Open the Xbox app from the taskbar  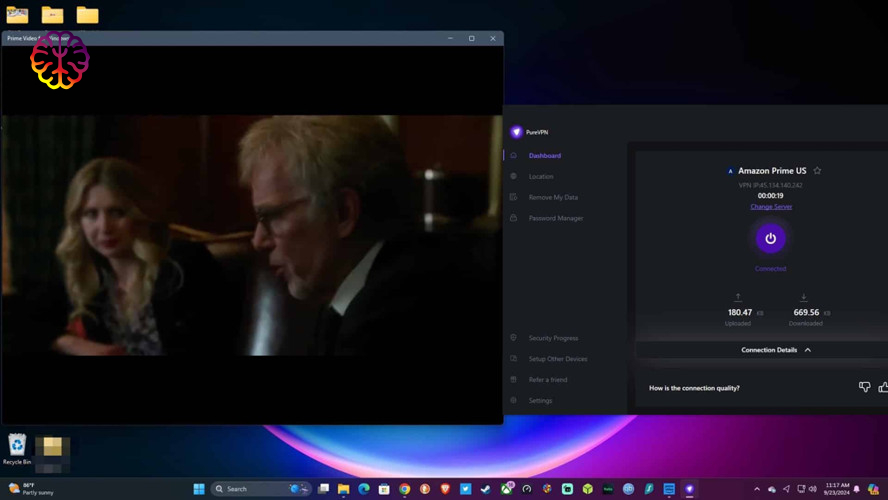(506, 489)
